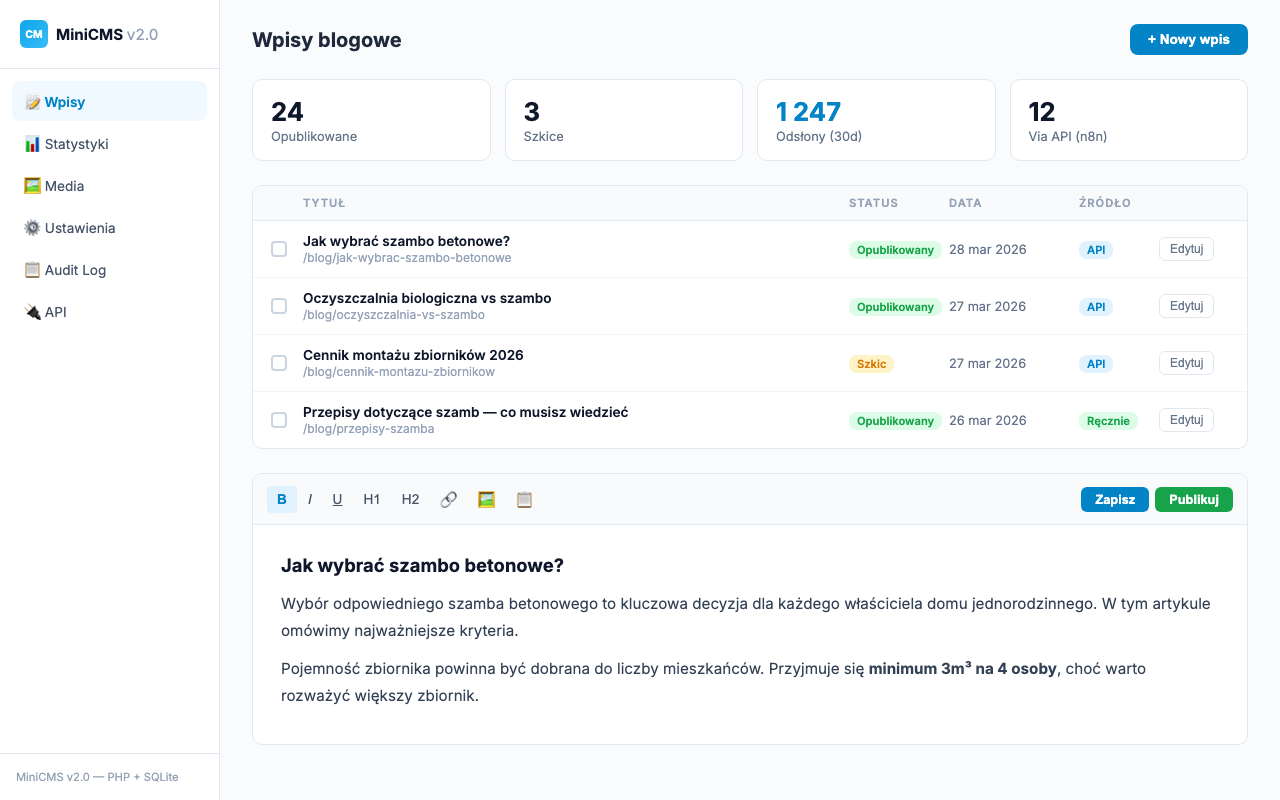Image resolution: width=1280 pixels, height=800 pixels.
Task: Apply italic formatting in the editor
Action: [310, 499]
